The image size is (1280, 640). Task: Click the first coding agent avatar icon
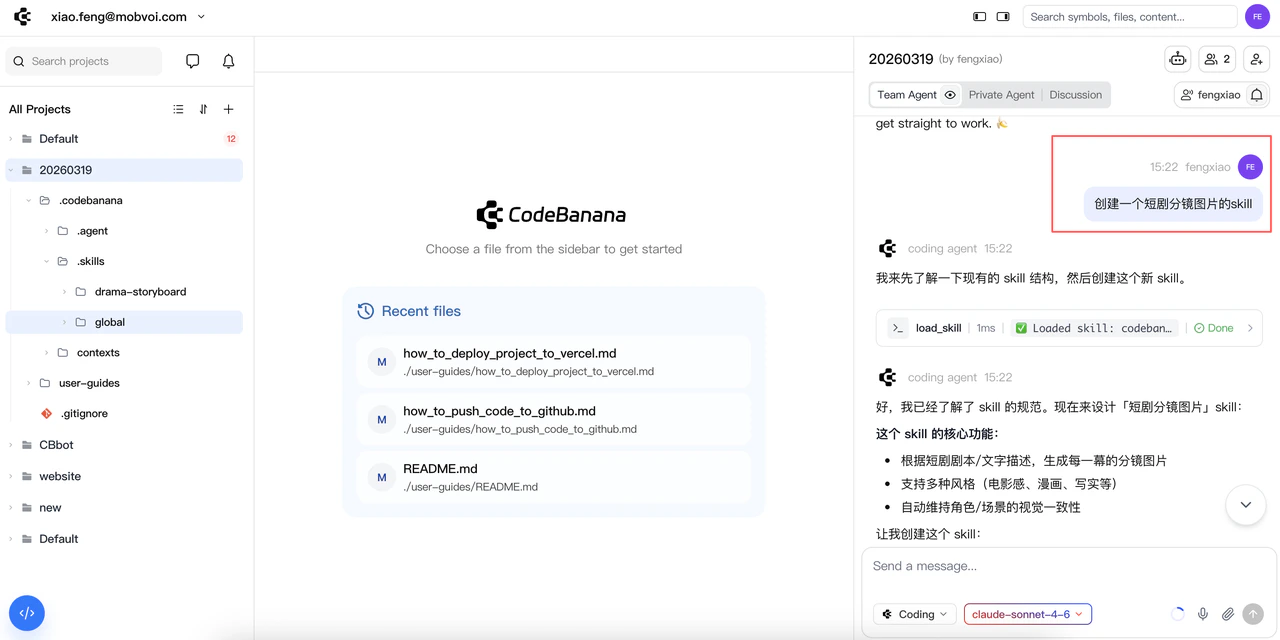click(887, 248)
